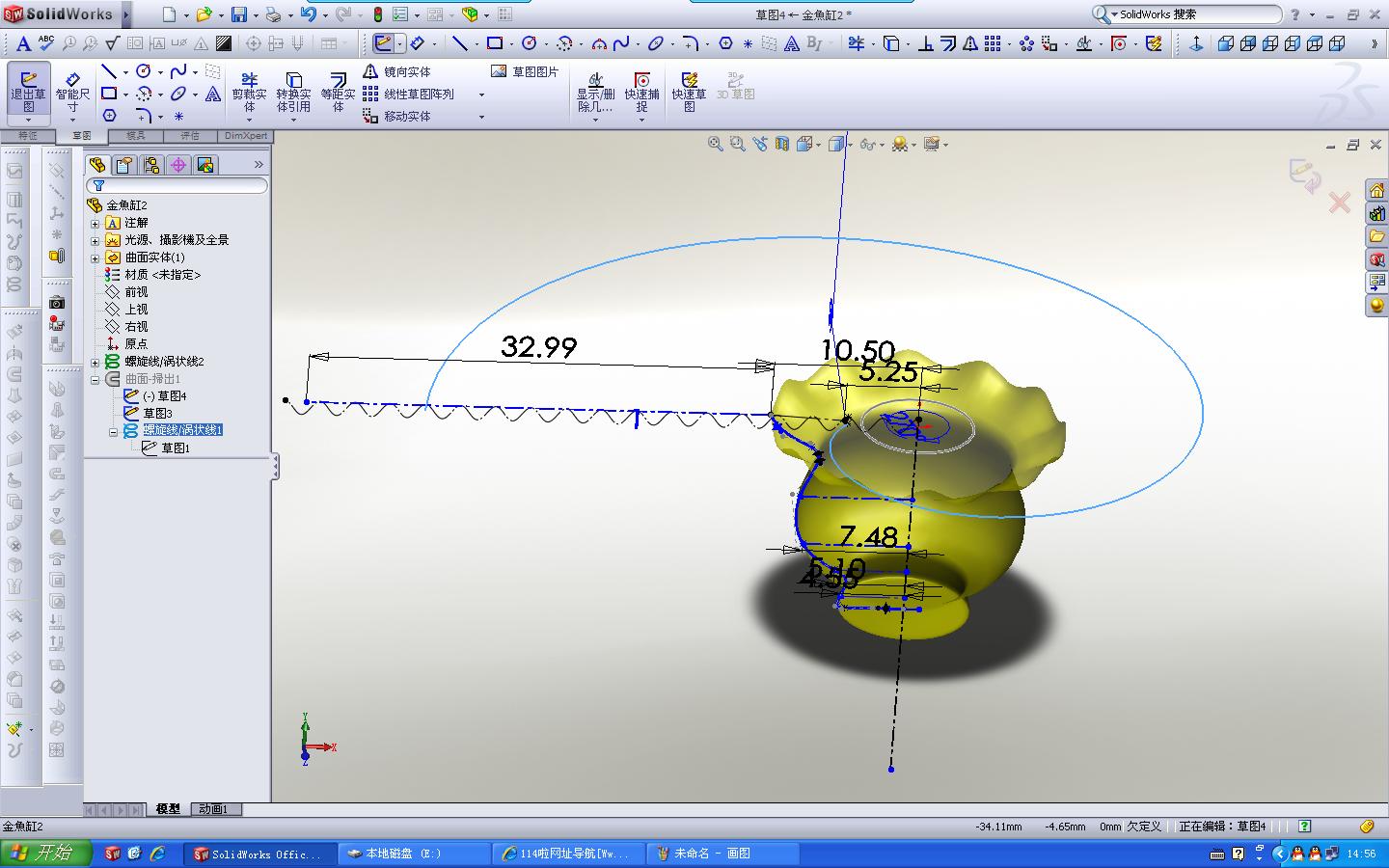Screen dimensions: 1389x868
Task: Select the origin (原点) tree item
Action: click(136, 344)
